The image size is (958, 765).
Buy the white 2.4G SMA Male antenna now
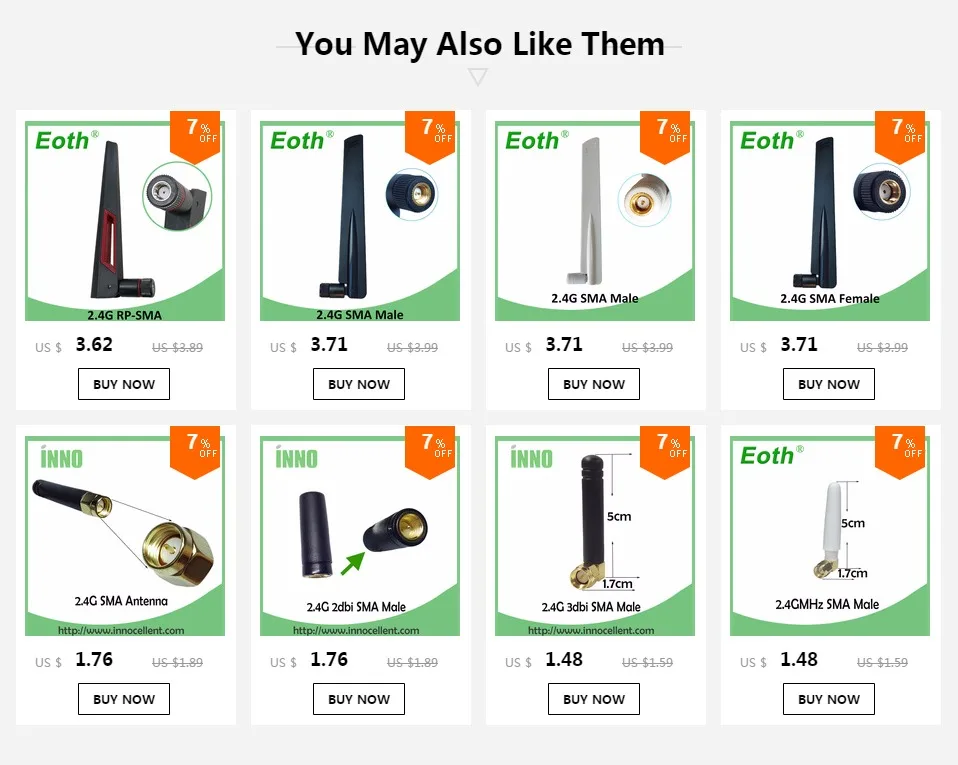594,384
